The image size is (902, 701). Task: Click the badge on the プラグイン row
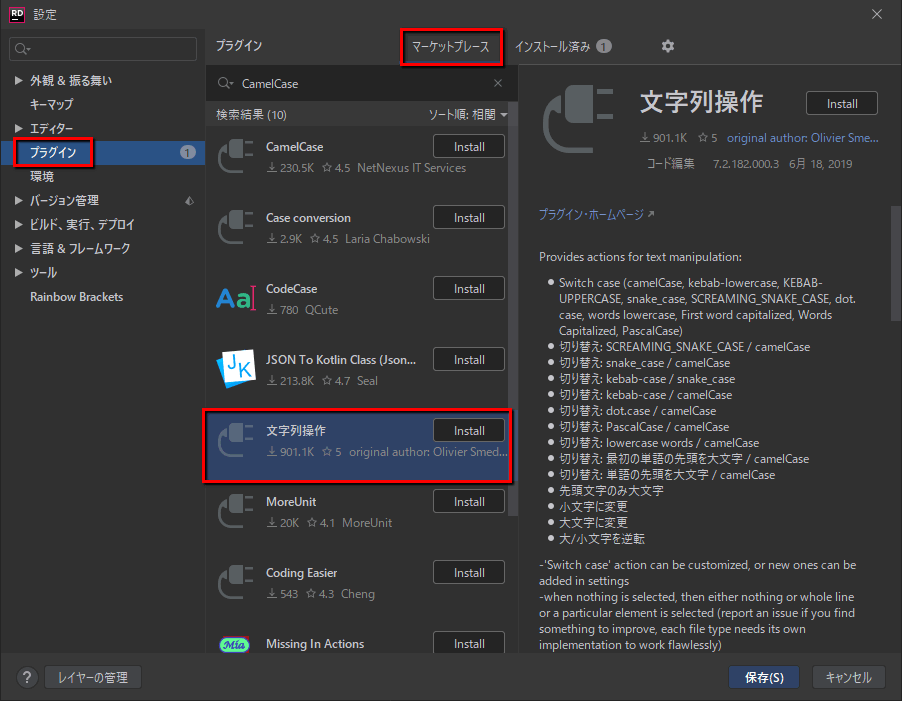(x=188, y=152)
